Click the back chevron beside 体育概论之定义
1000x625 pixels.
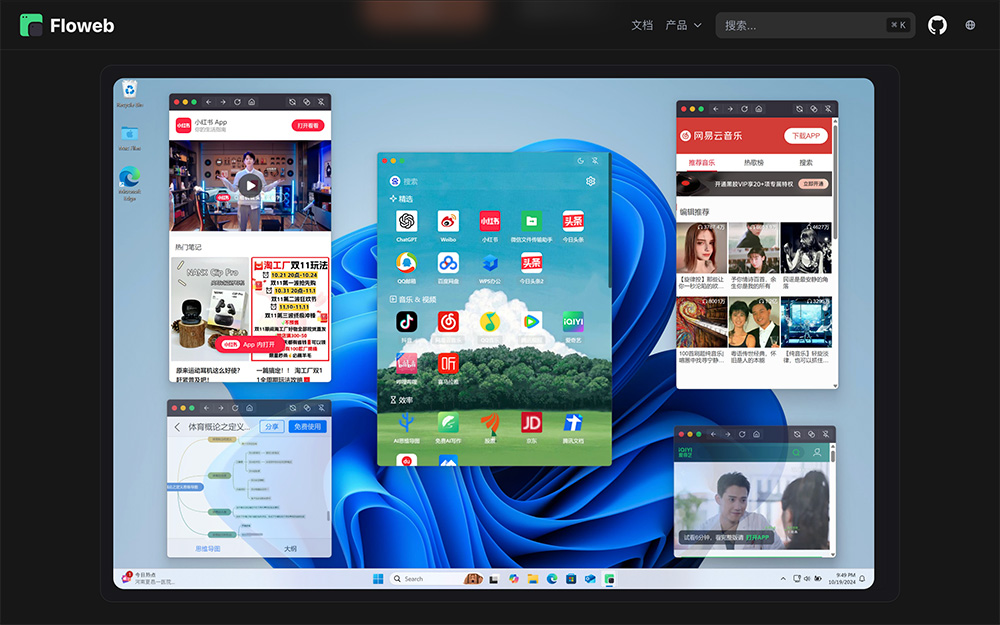(x=177, y=427)
